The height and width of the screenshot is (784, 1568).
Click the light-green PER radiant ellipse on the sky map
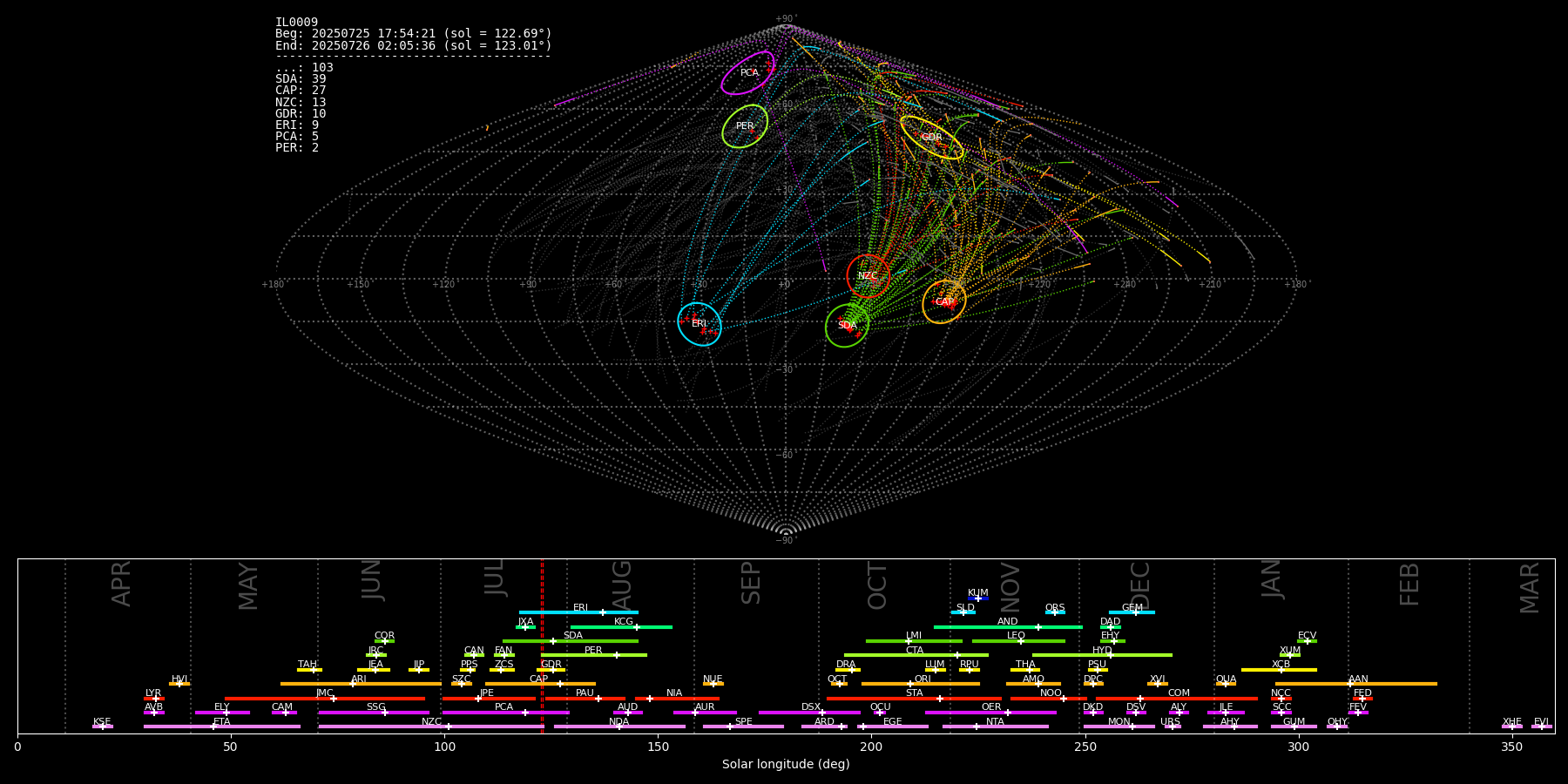pyautogui.click(x=745, y=126)
